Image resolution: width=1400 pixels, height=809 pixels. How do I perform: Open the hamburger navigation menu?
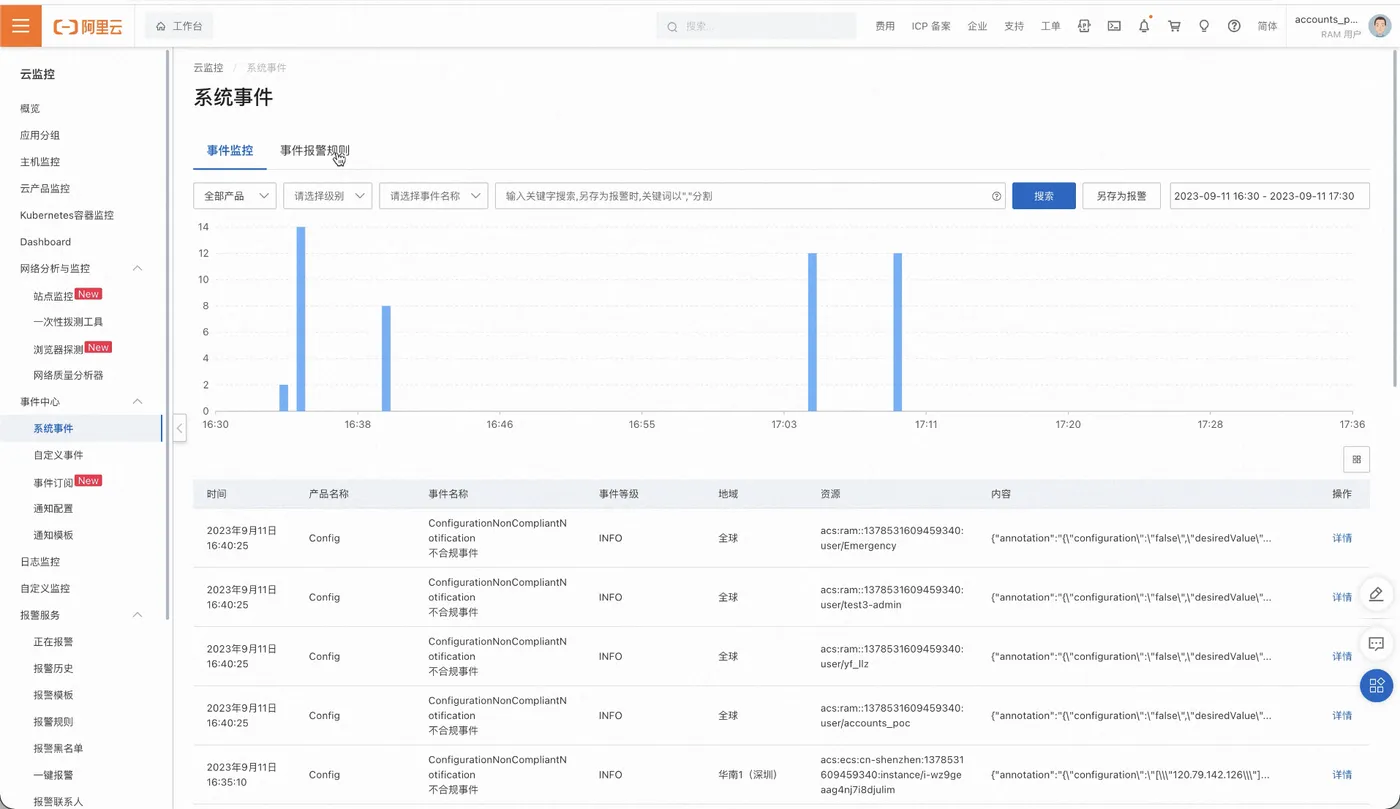[x=20, y=26]
